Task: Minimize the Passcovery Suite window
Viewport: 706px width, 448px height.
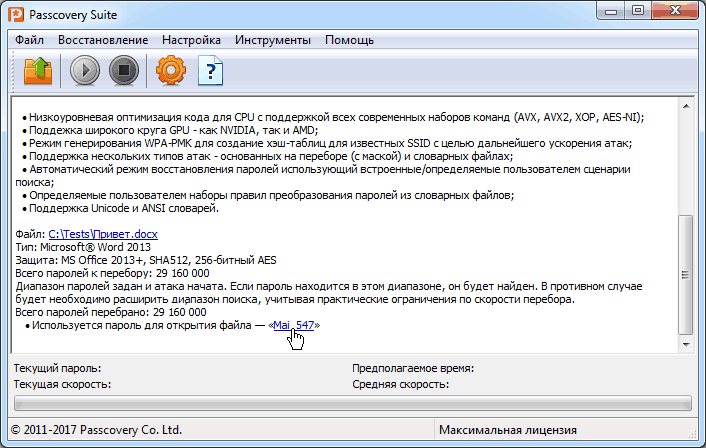Action: 611,11
